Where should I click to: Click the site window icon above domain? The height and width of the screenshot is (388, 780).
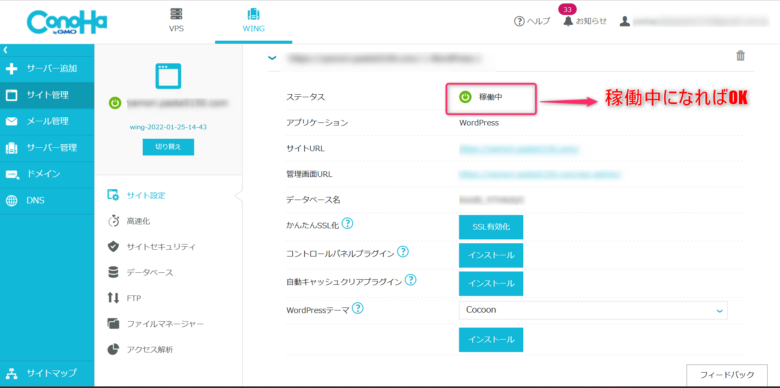[x=168, y=76]
